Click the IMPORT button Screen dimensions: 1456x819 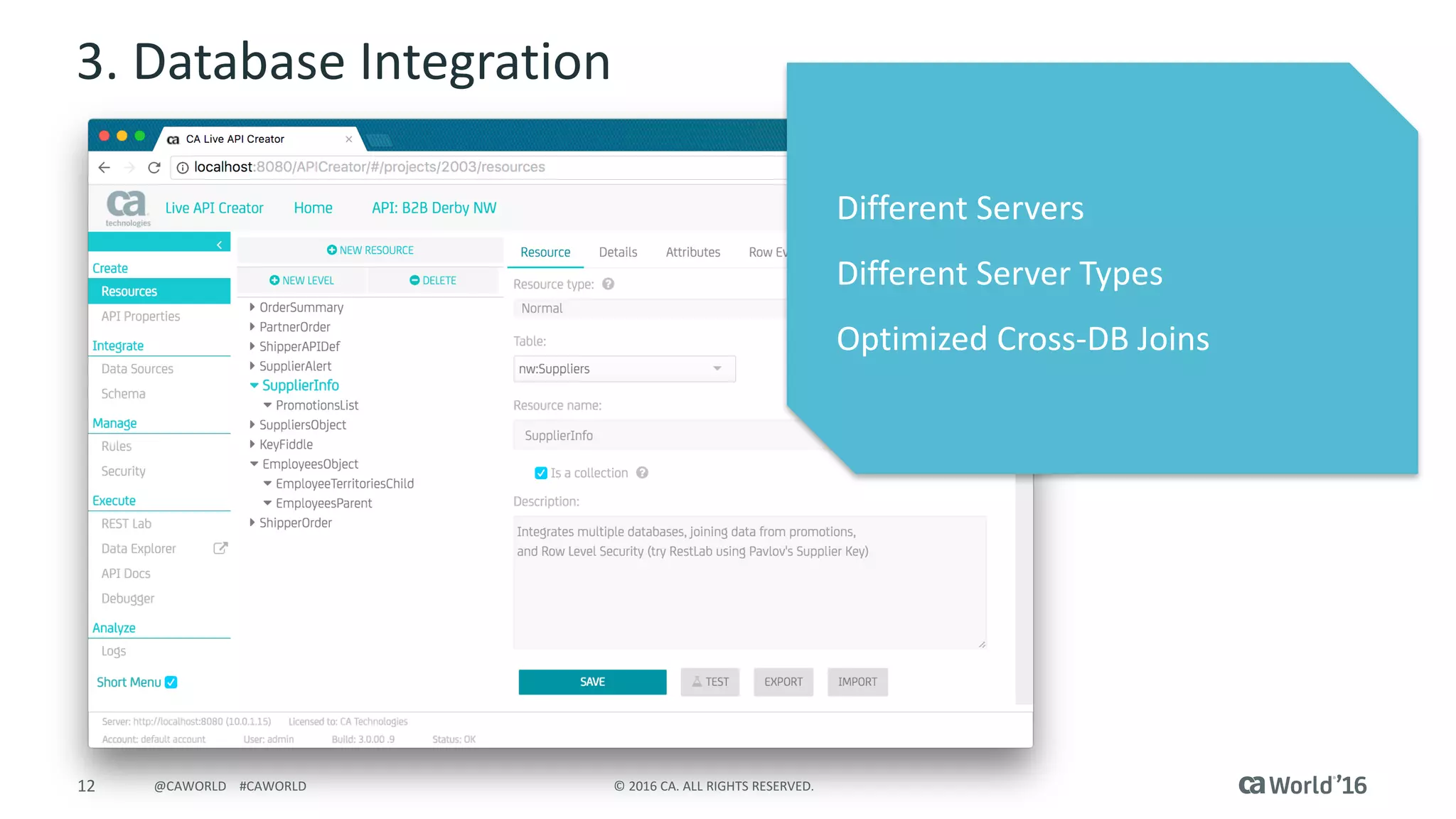(857, 682)
